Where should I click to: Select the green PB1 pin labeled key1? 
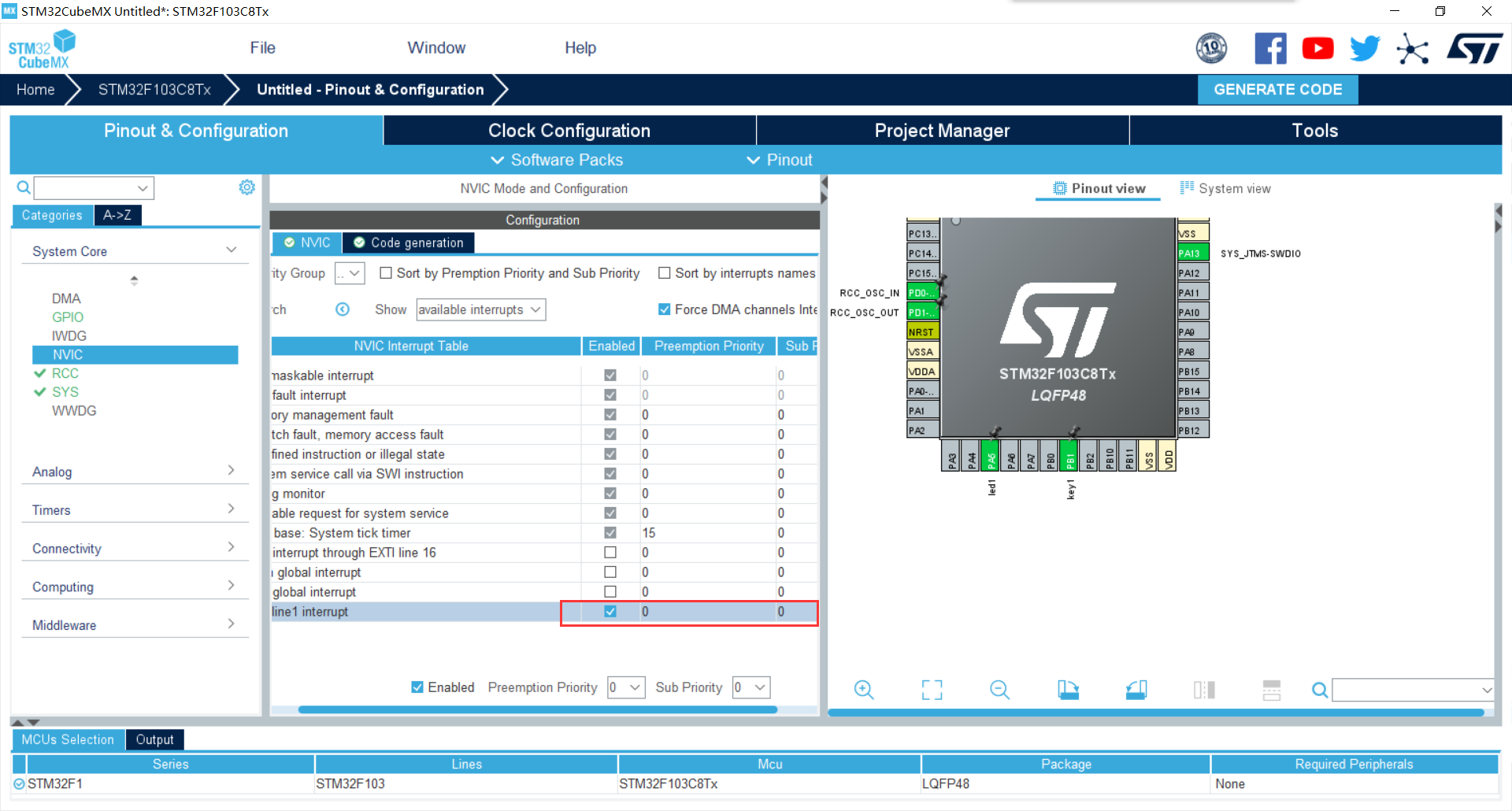pyautogui.click(x=1069, y=456)
